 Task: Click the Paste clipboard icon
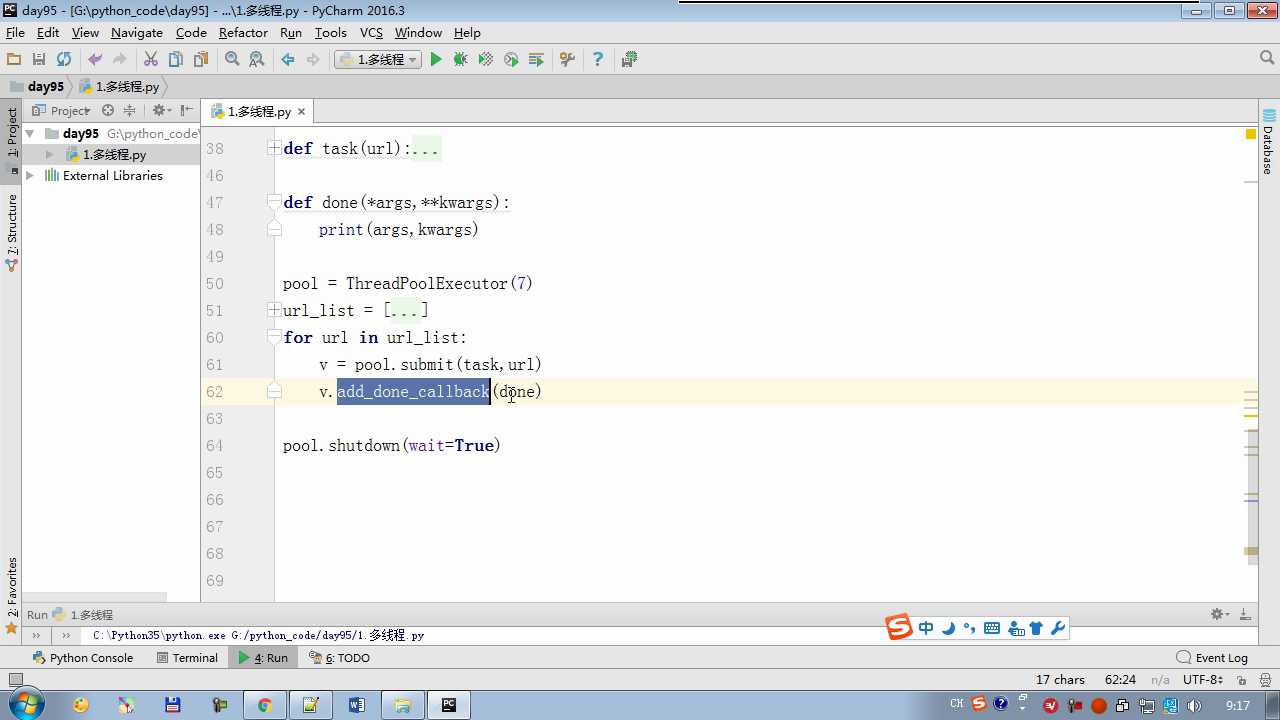tap(201, 60)
